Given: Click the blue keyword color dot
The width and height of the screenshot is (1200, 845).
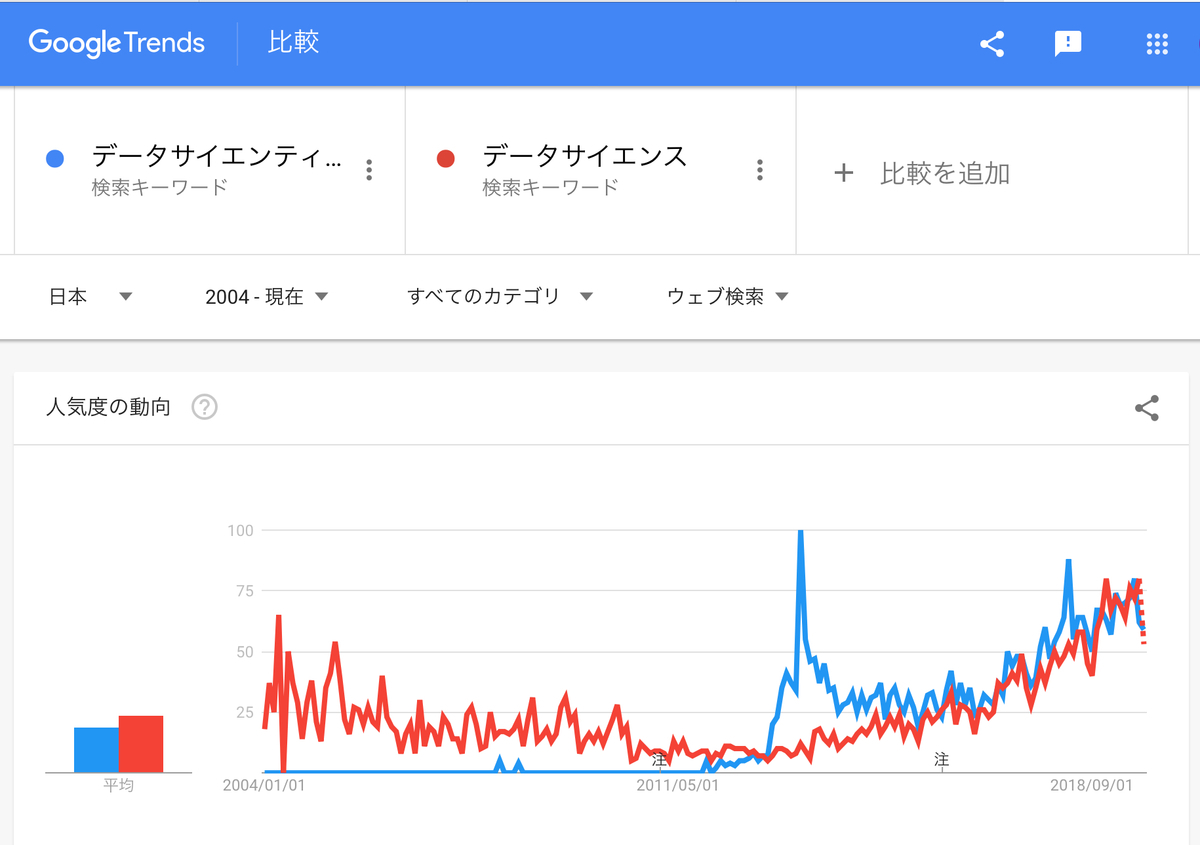Looking at the screenshot, I should (x=55, y=157).
